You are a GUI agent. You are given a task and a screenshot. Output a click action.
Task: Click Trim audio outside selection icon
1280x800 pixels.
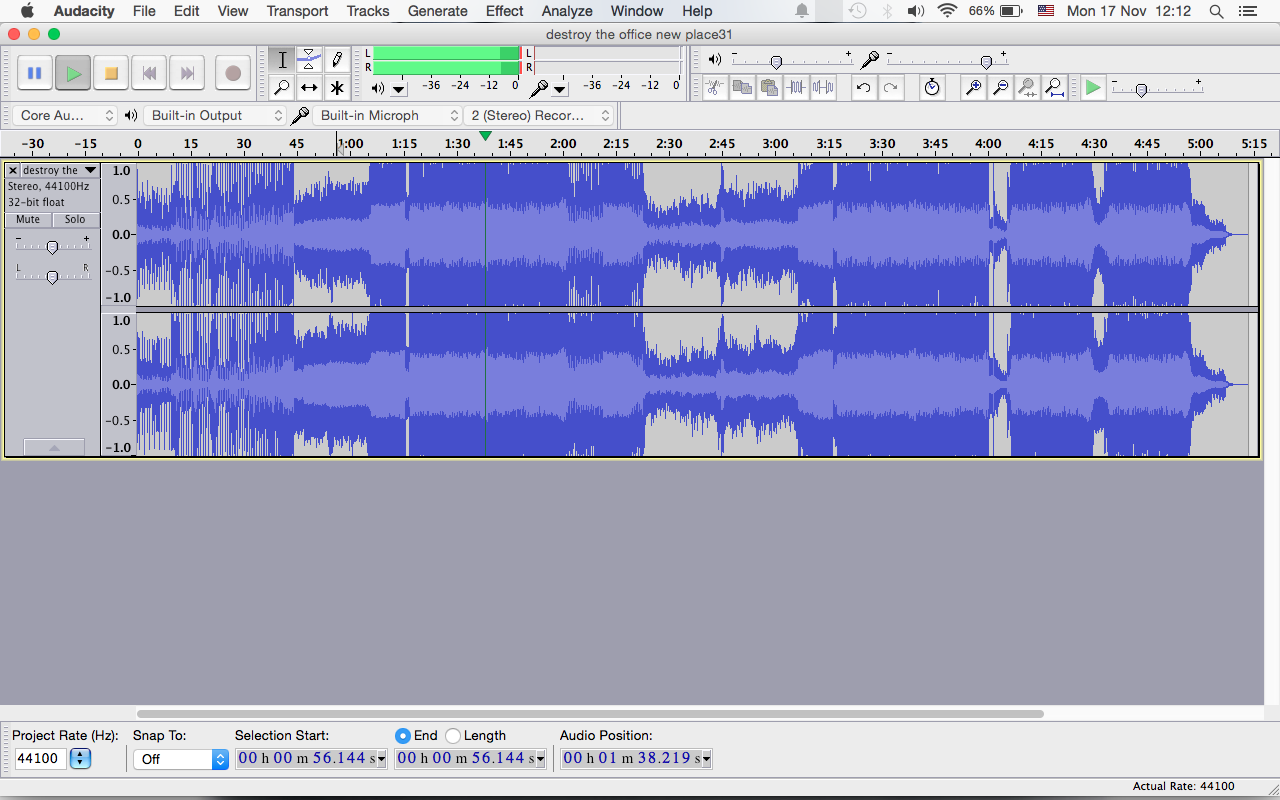tap(796, 87)
